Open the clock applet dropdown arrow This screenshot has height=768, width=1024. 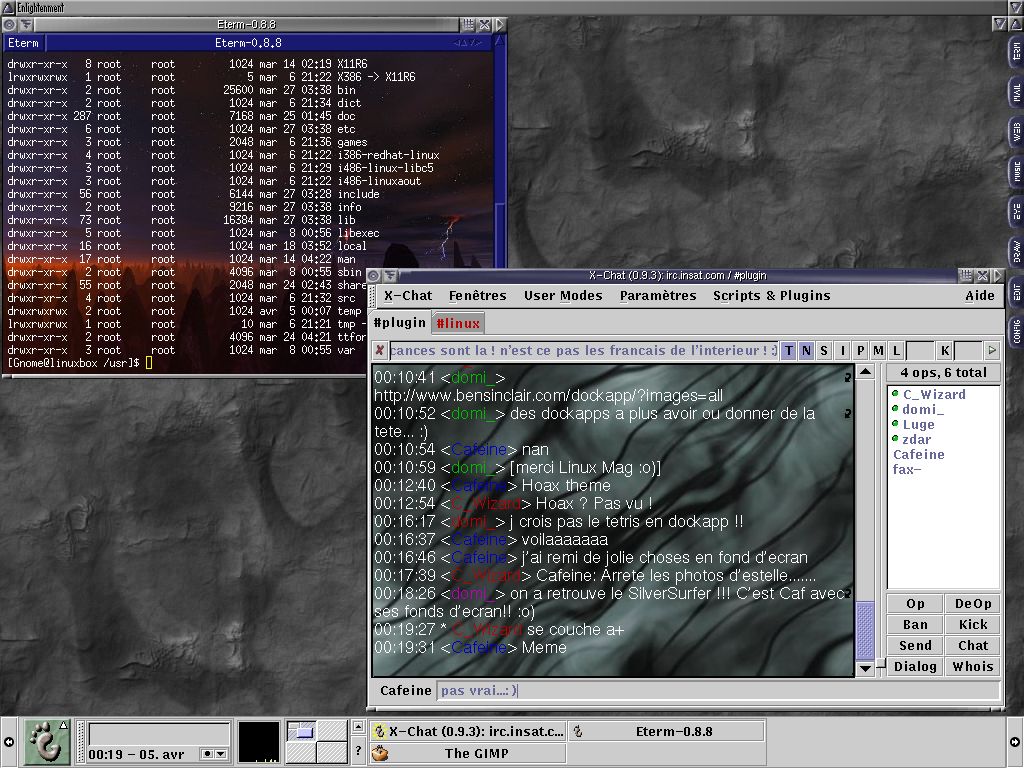(x=221, y=754)
